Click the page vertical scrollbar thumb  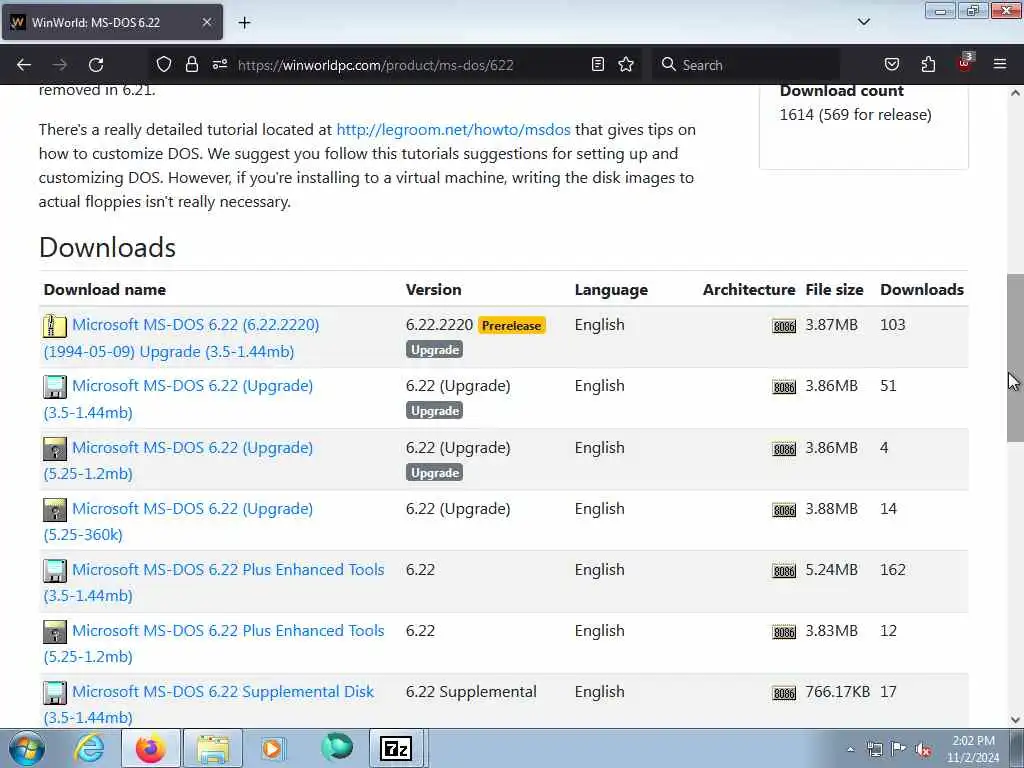(x=1015, y=358)
